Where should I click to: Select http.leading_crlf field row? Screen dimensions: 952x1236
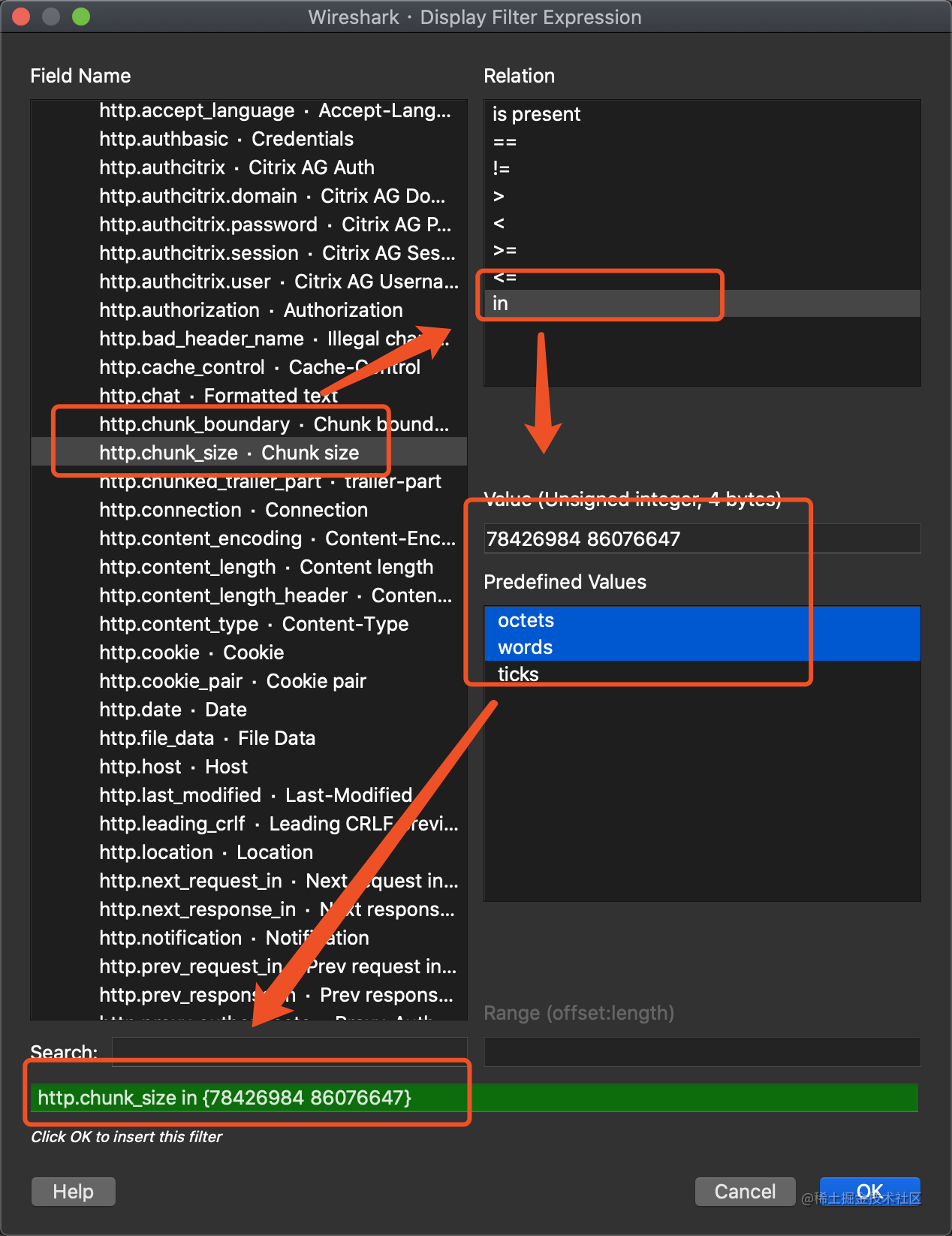(249, 824)
